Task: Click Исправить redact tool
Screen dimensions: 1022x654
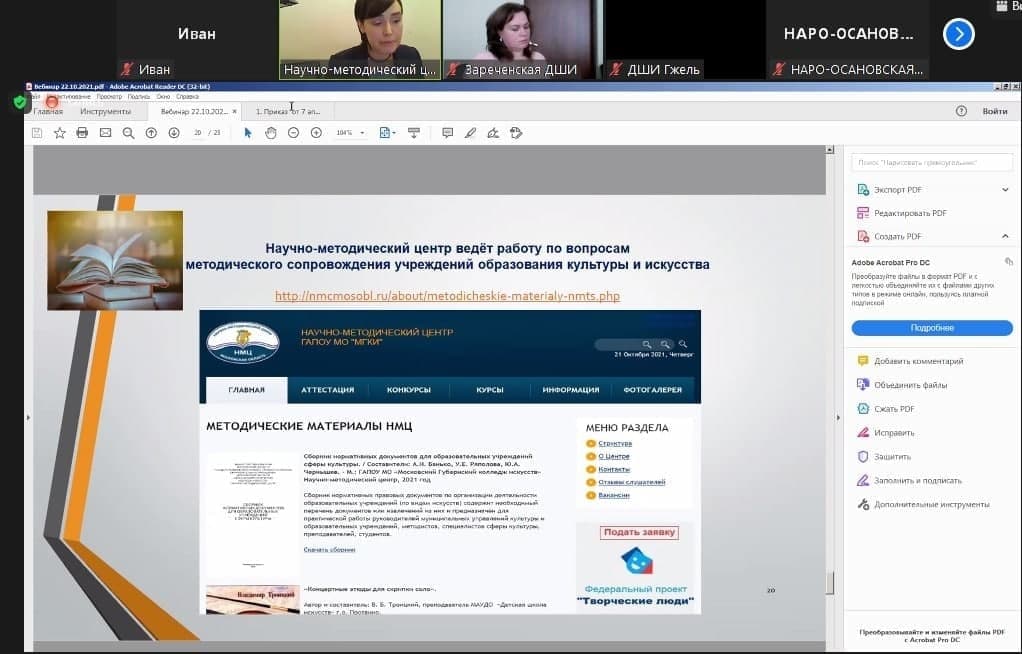Action: 894,433
